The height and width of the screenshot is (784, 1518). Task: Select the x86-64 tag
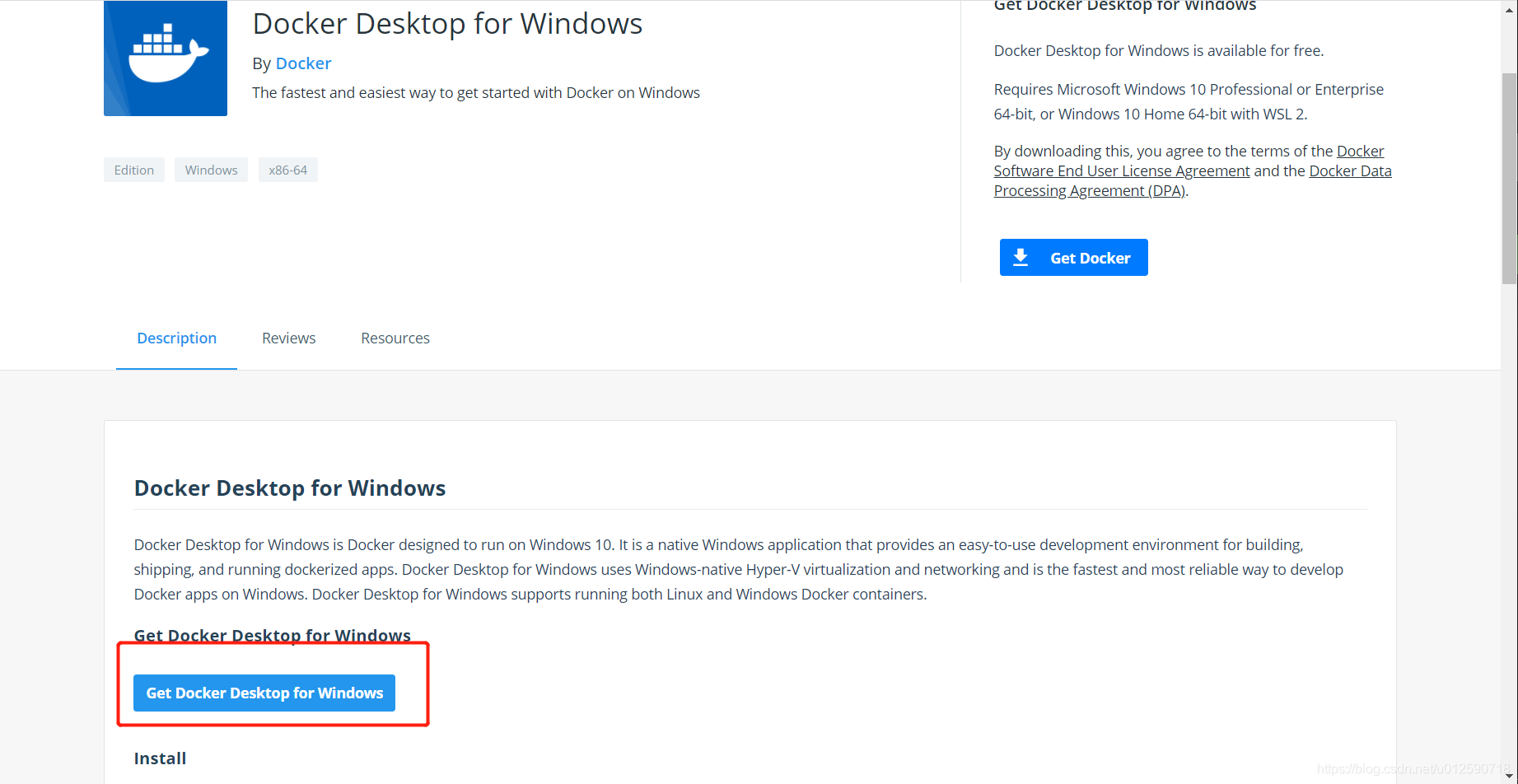[287, 170]
